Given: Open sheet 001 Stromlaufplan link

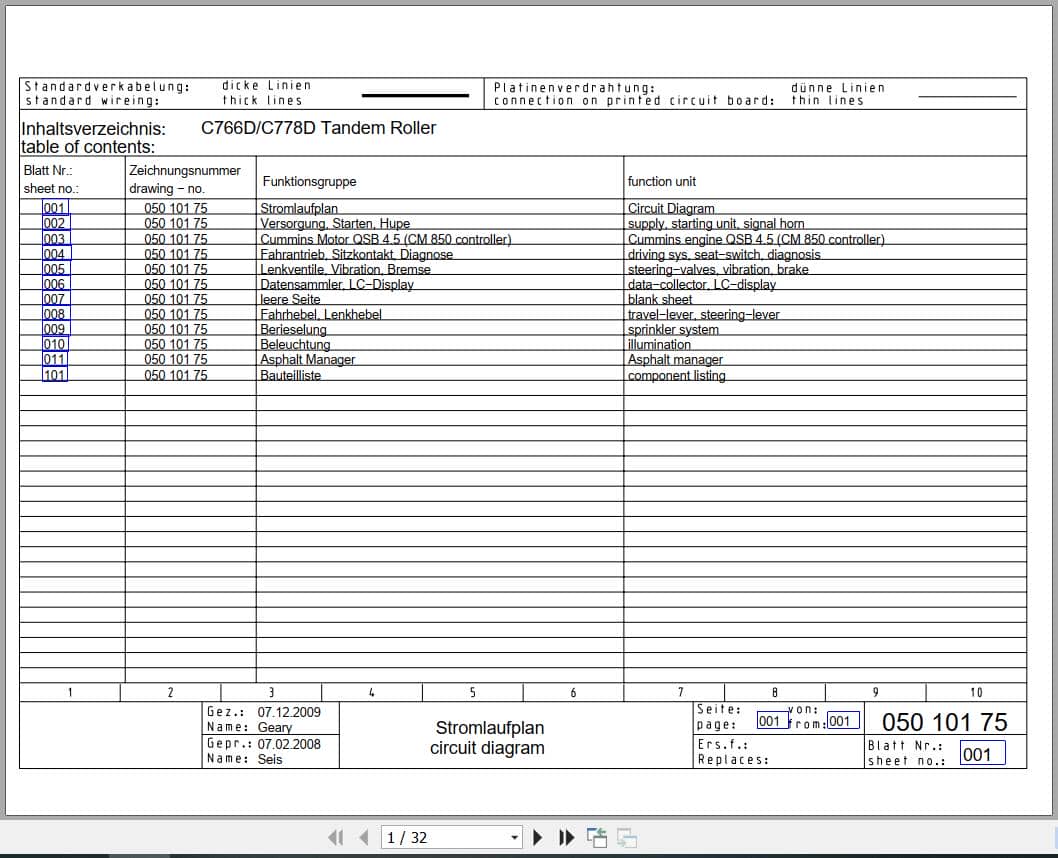Looking at the screenshot, I should click(55, 208).
